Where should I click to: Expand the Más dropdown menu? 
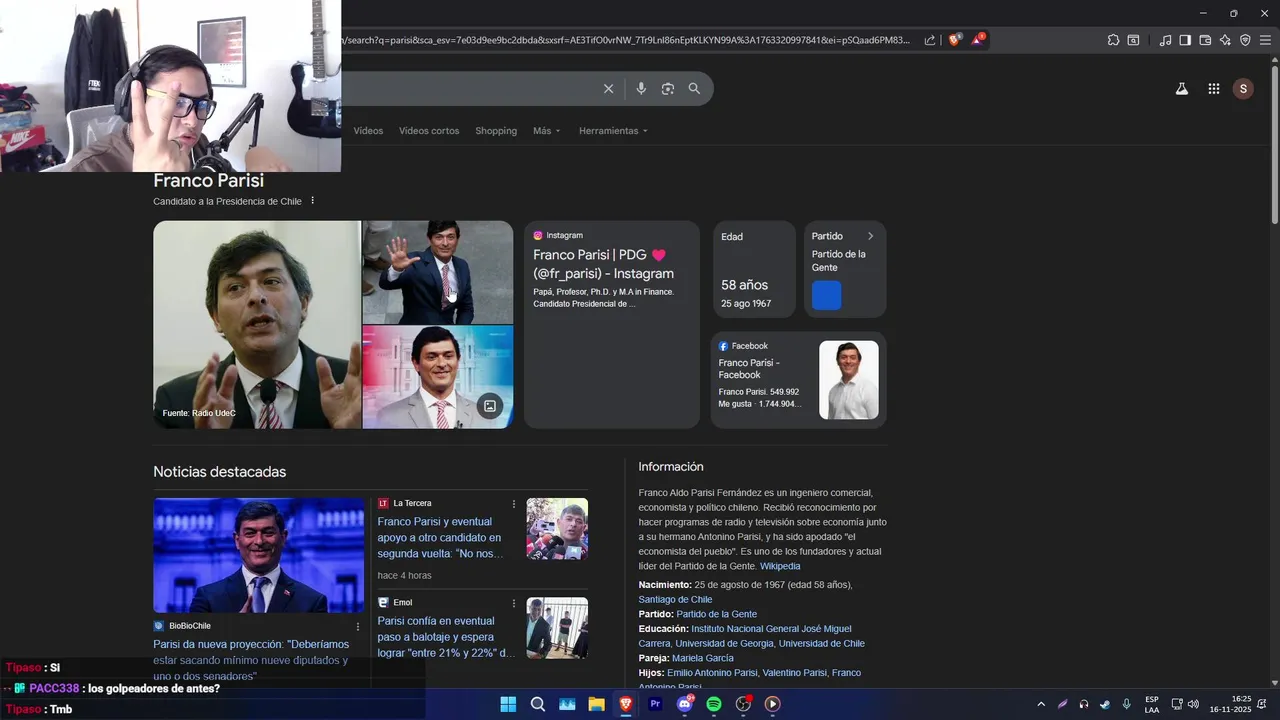click(x=547, y=131)
